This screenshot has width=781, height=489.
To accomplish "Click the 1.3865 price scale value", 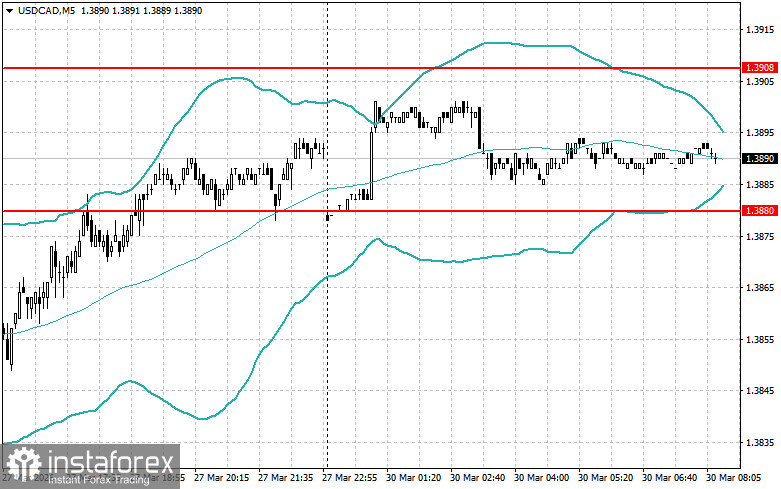I will 759,287.
